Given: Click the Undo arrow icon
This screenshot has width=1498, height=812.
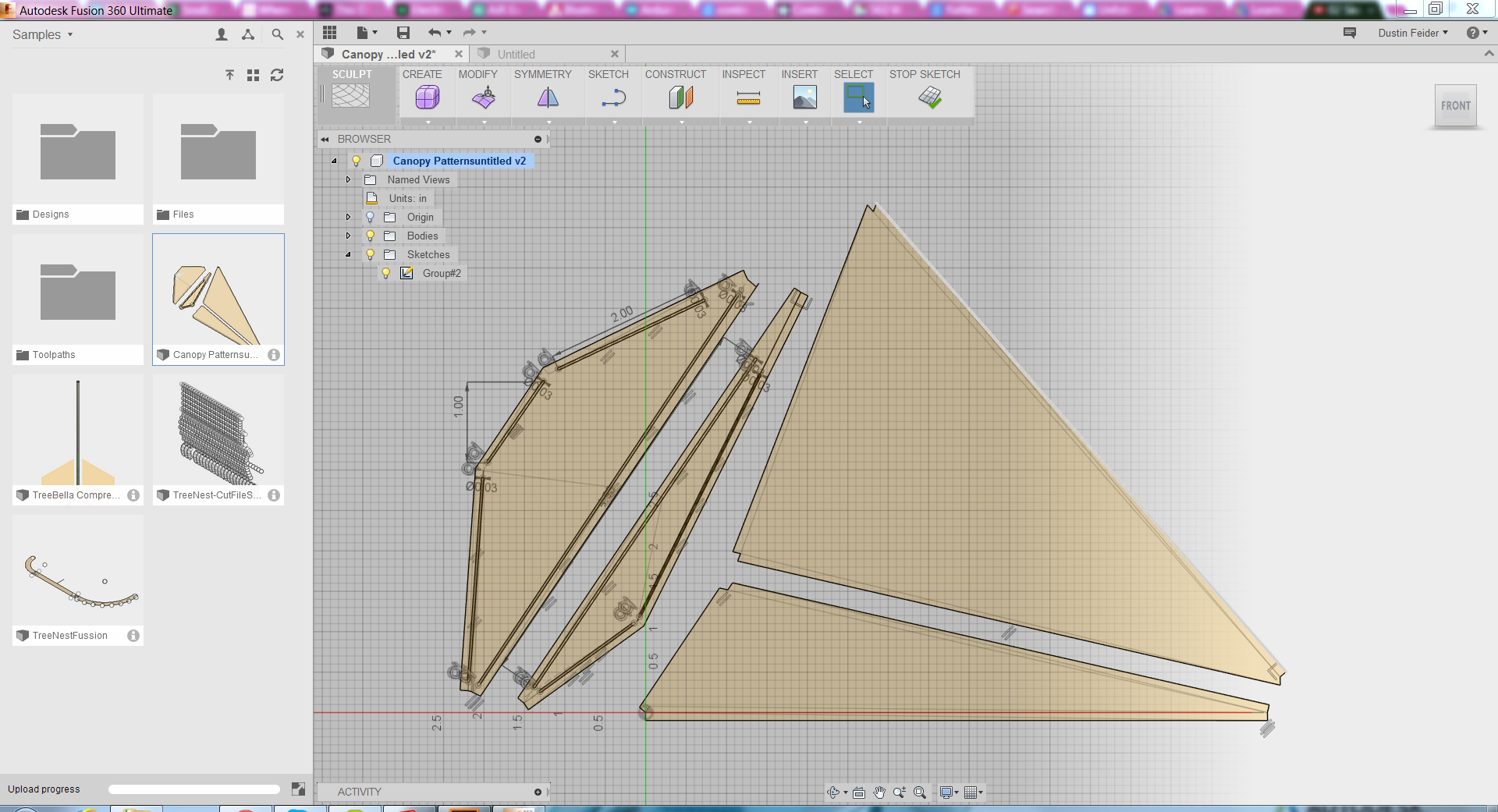Looking at the screenshot, I should [435, 33].
